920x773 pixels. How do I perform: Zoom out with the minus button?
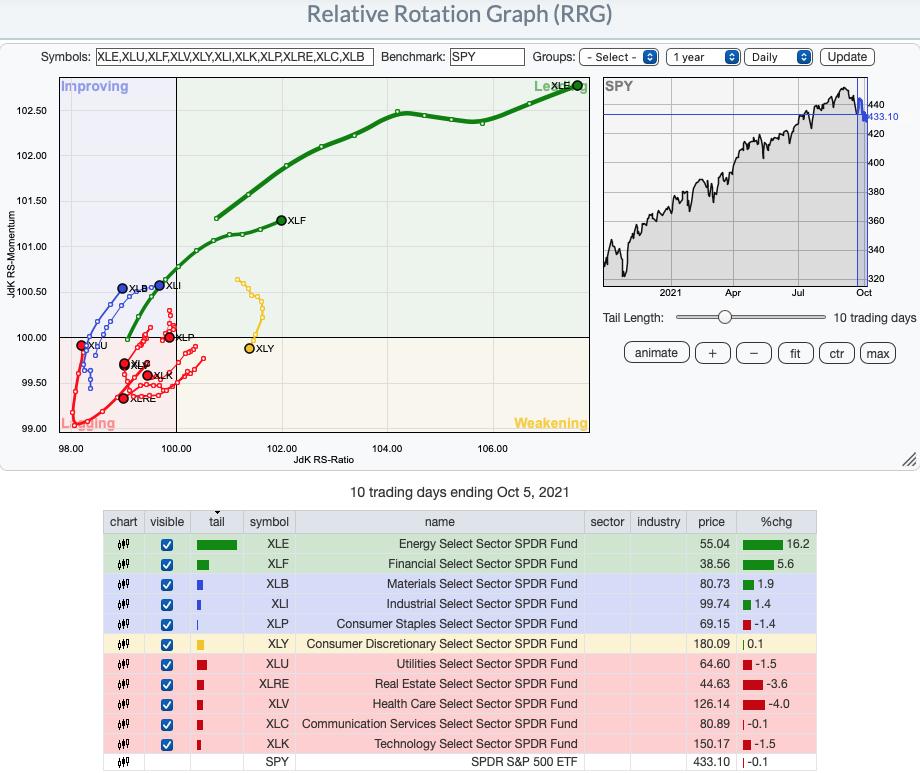[x=753, y=353]
